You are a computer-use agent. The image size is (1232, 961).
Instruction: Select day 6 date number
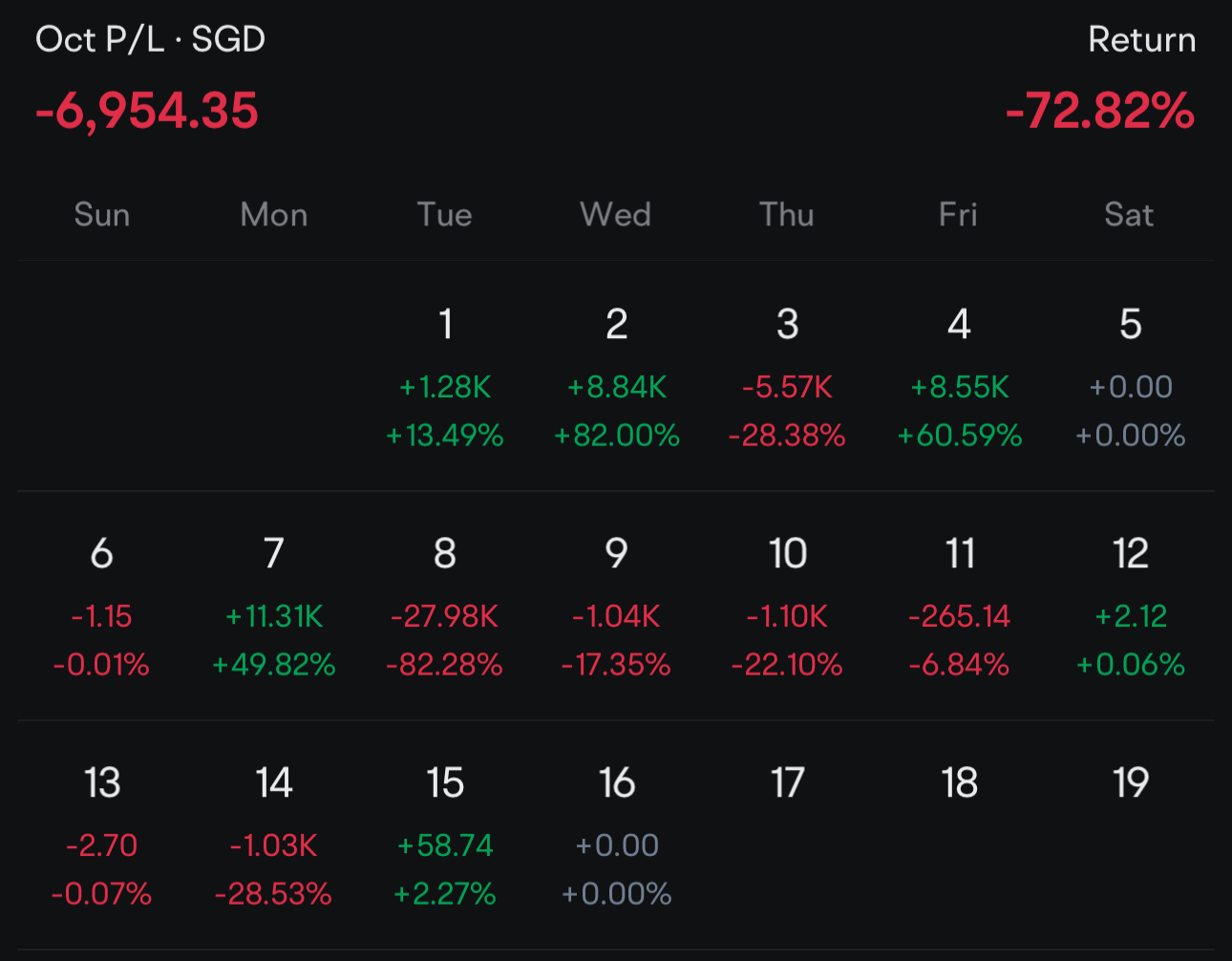tap(102, 554)
